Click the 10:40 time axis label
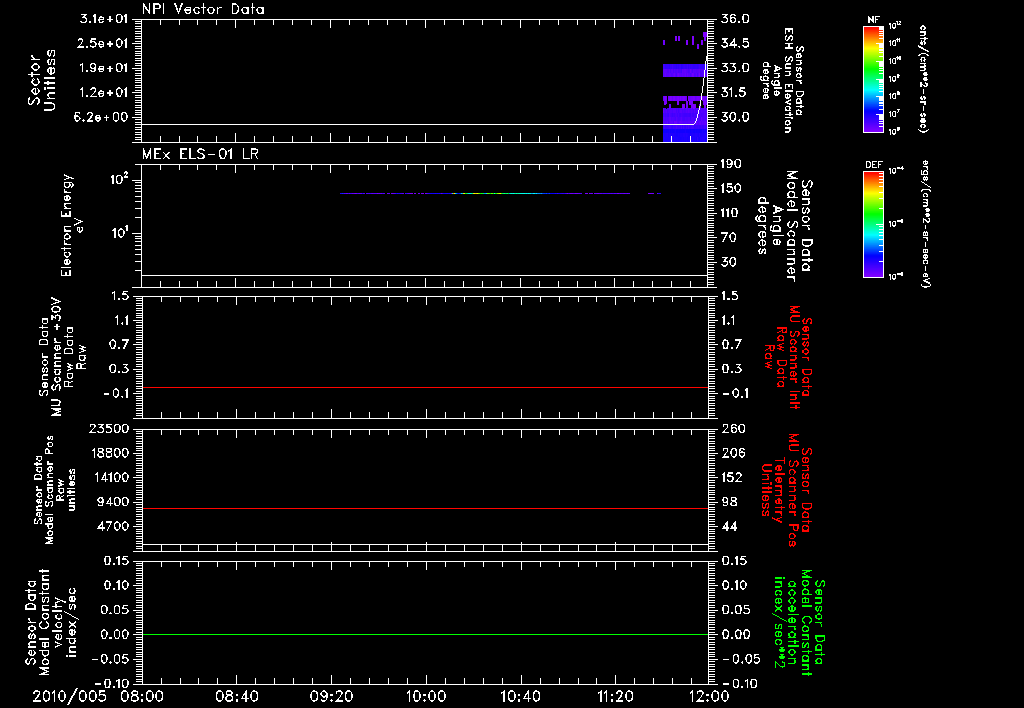The image size is (1024, 708). pos(520,696)
